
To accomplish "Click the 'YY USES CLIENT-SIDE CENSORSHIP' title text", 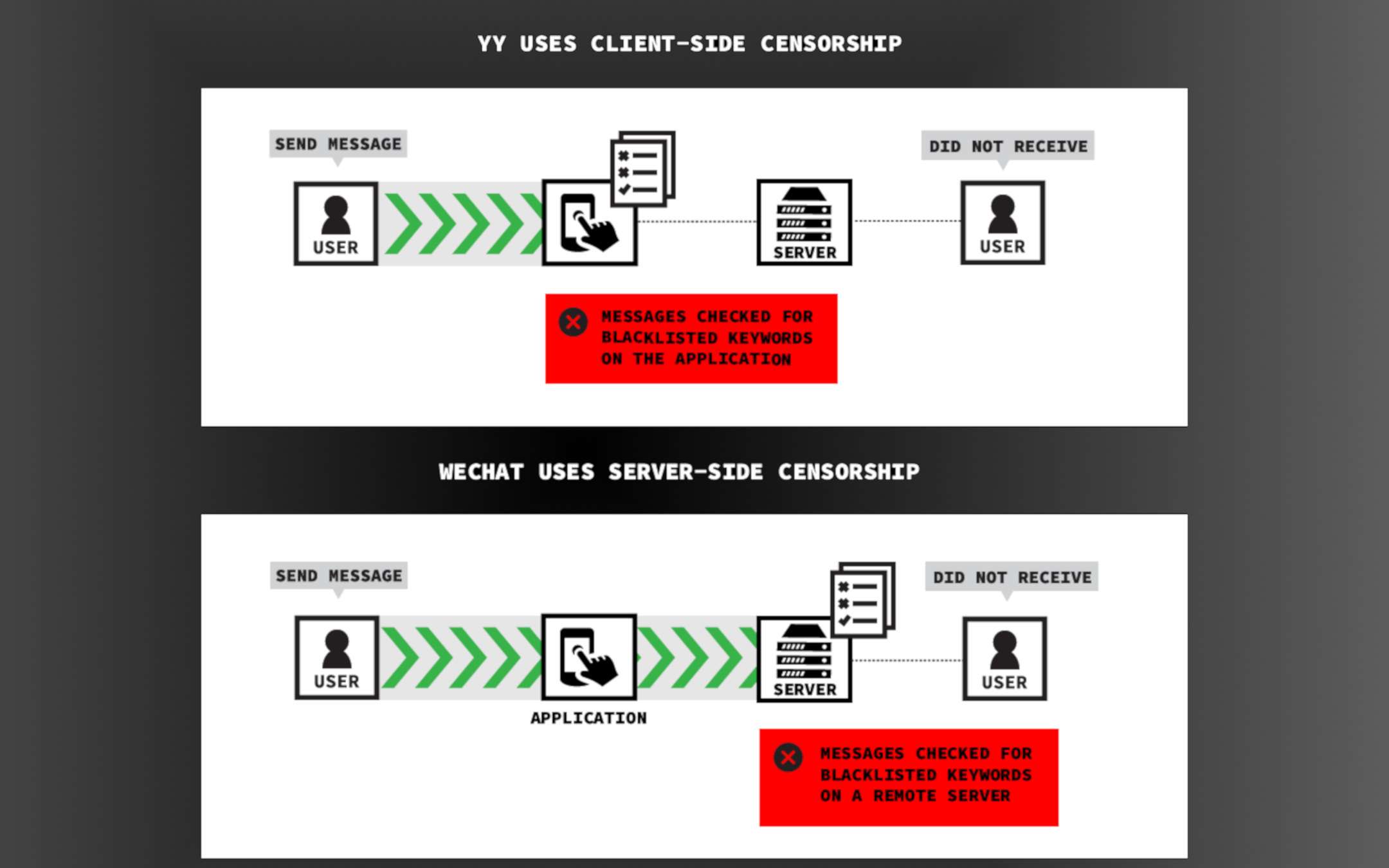I will pyautogui.click(x=694, y=42).
